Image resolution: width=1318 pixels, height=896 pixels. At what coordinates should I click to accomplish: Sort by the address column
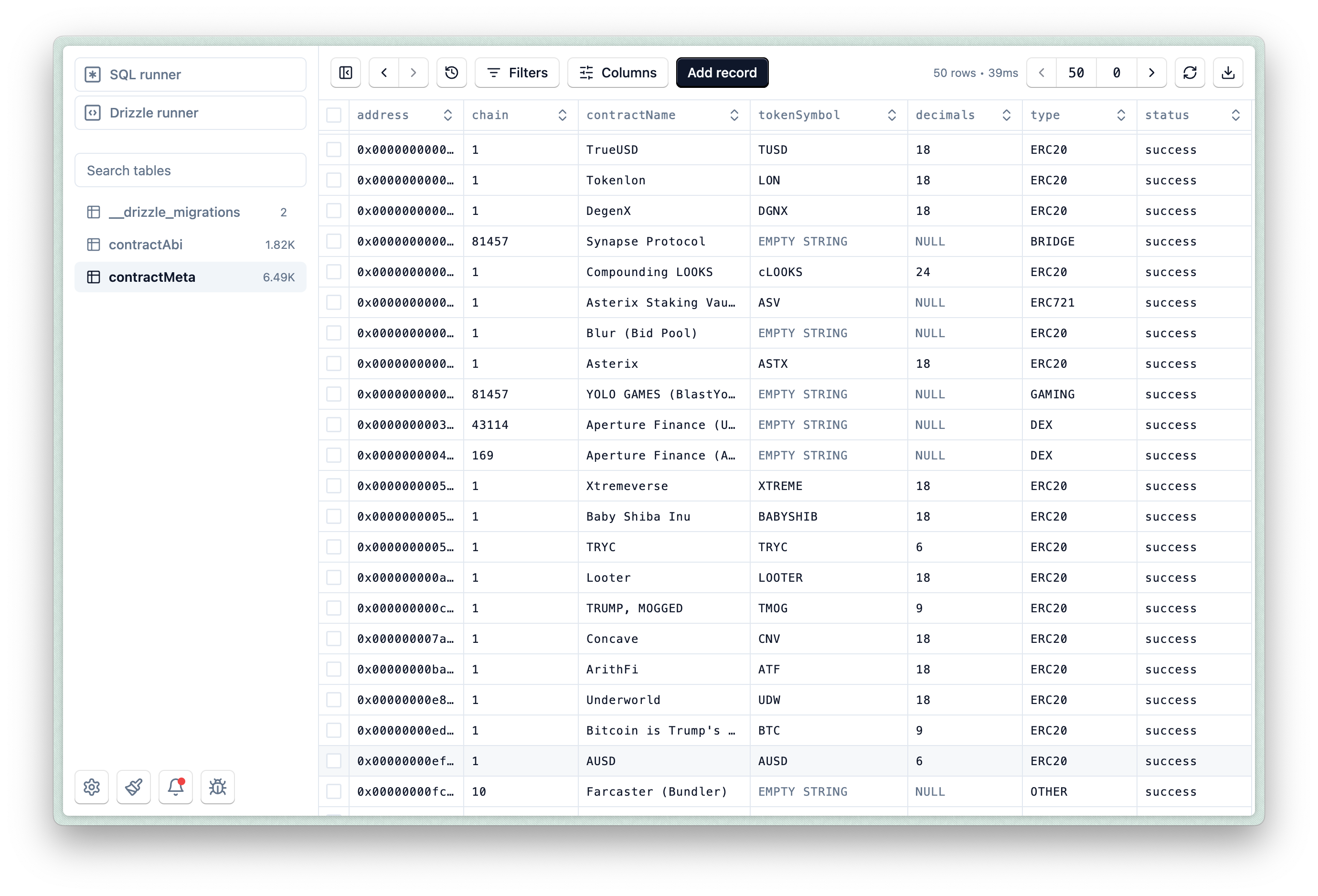[447, 115]
